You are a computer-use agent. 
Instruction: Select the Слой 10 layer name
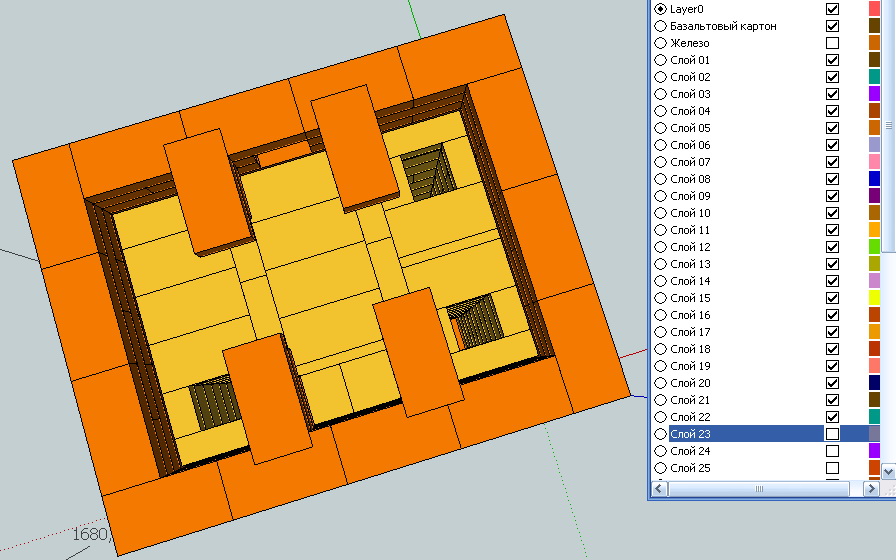click(690, 213)
